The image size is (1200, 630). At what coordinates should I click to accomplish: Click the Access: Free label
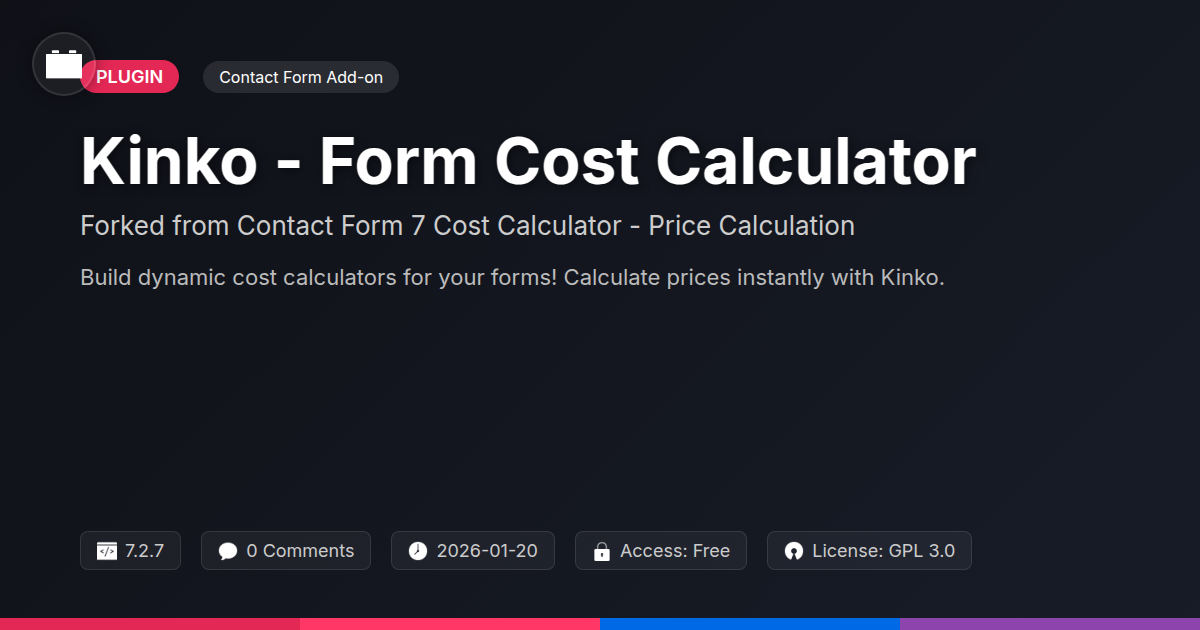[675, 551]
